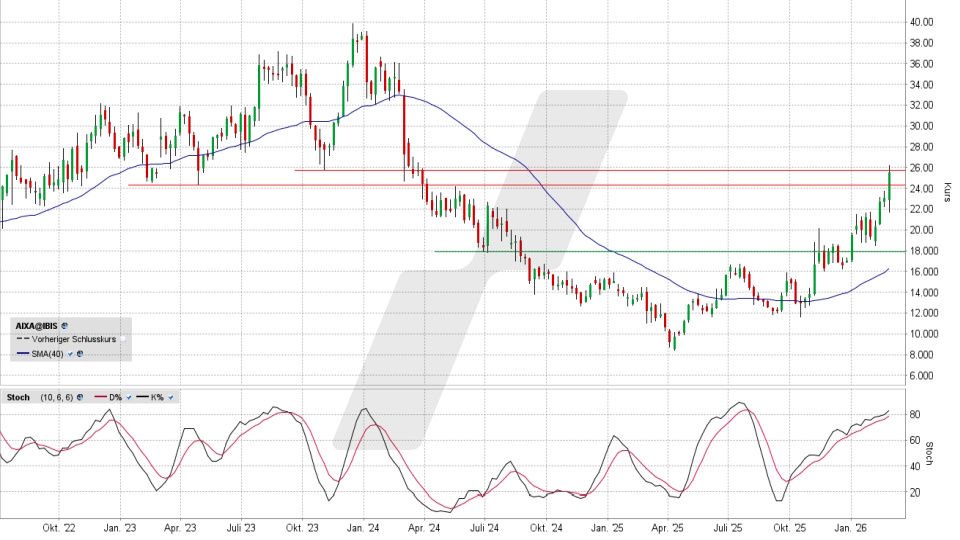960x540 pixels.
Task: Click the Kurs axis title
Action: tap(947, 192)
